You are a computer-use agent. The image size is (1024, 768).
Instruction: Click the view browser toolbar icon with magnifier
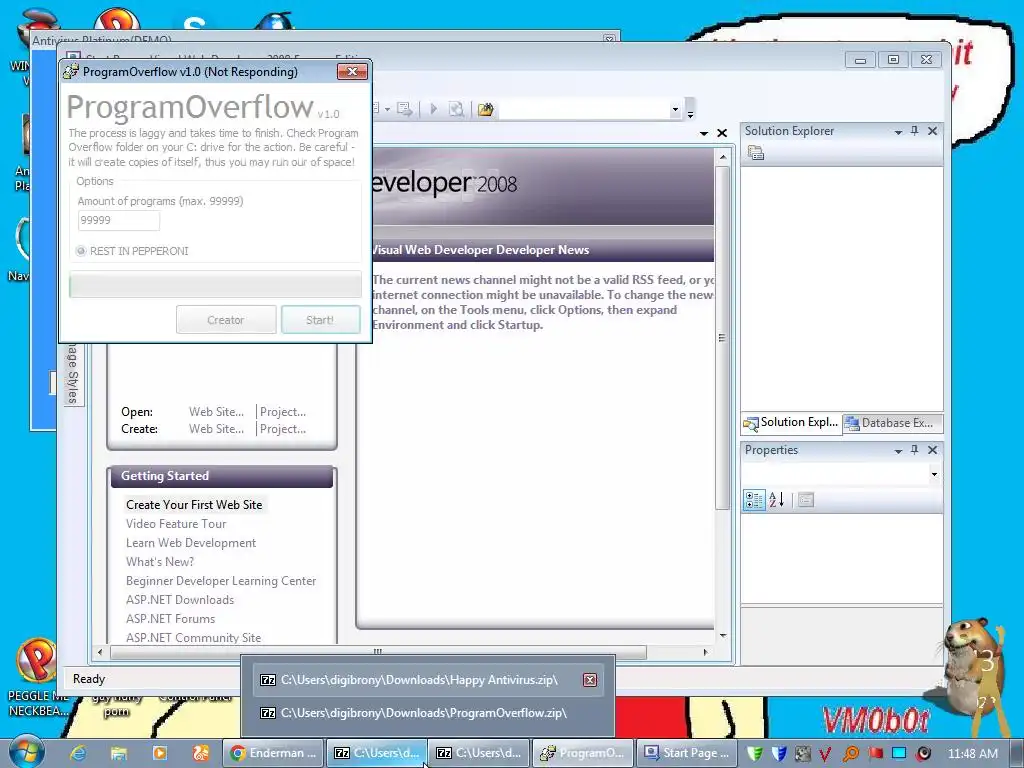point(456,109)
